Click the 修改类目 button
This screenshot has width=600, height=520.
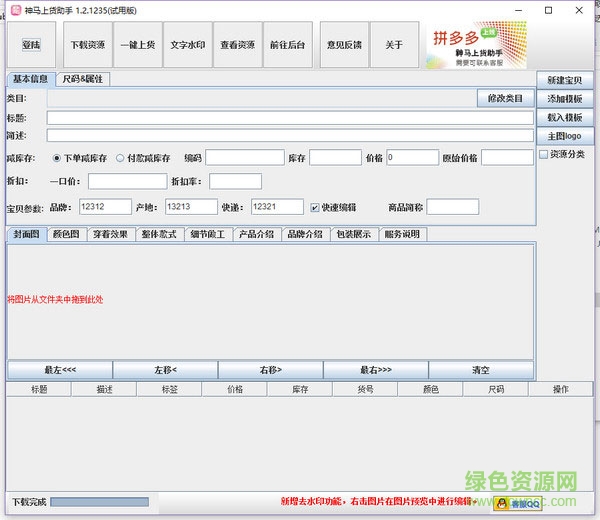pos(505,99)
